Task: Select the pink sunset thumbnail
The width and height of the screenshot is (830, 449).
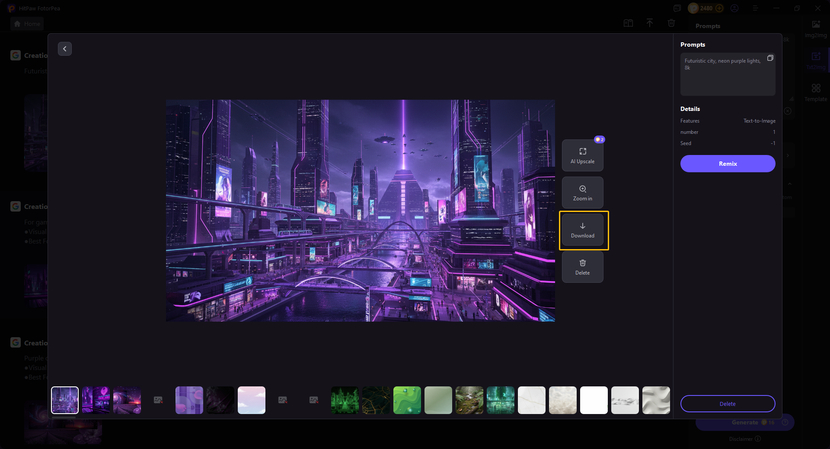Action: coord(127,400)
